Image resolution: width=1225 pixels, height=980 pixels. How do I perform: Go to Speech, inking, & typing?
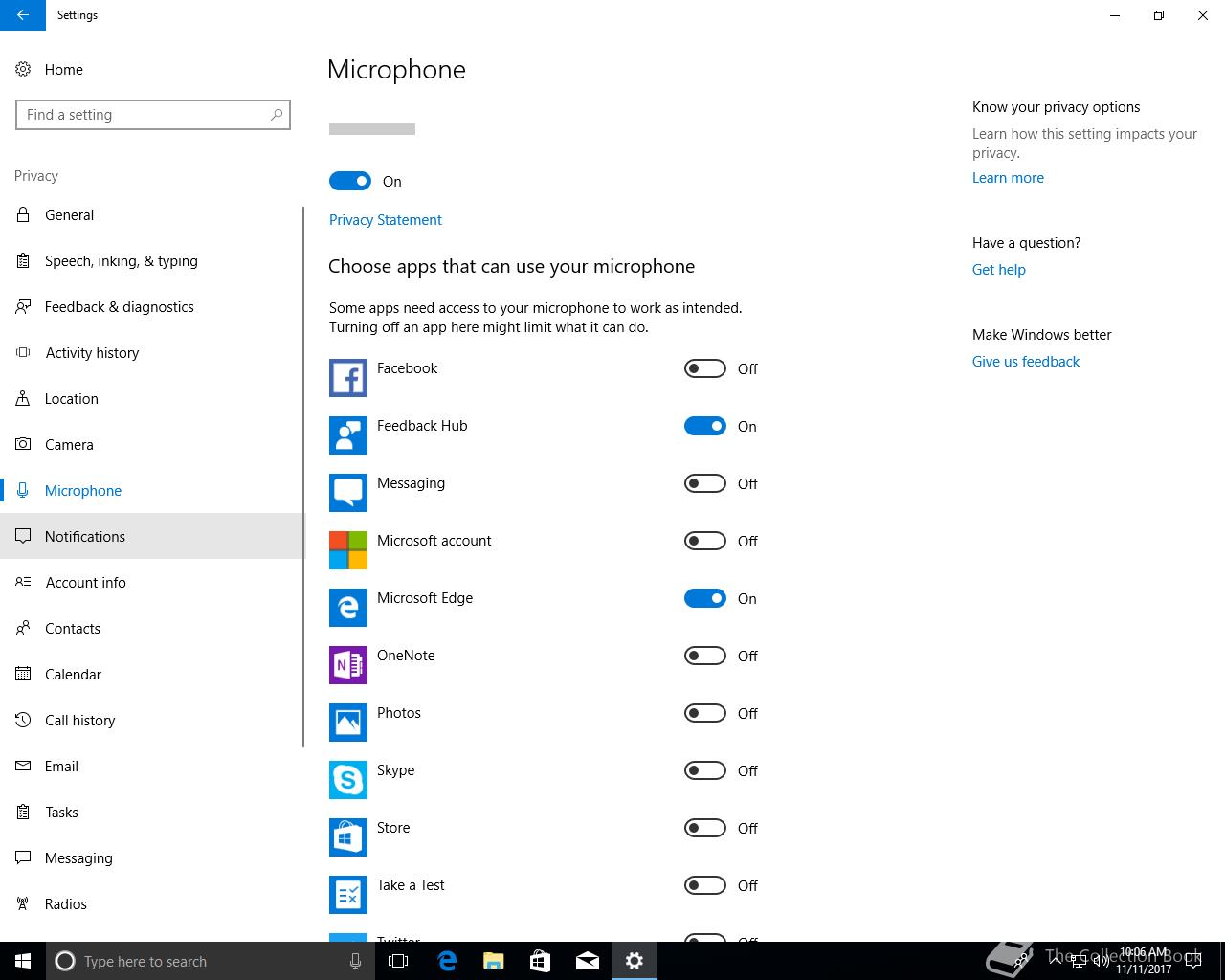point(151,260)
